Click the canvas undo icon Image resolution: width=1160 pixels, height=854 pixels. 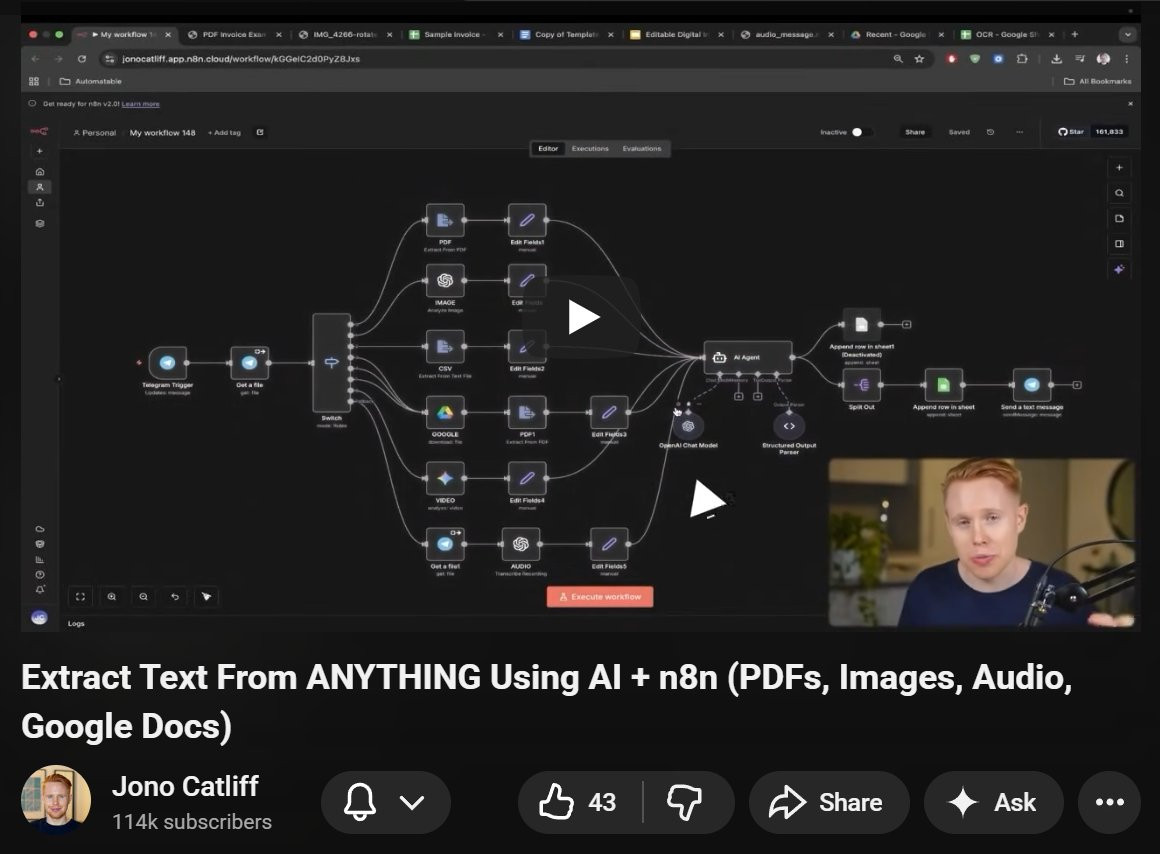(175, 596)
